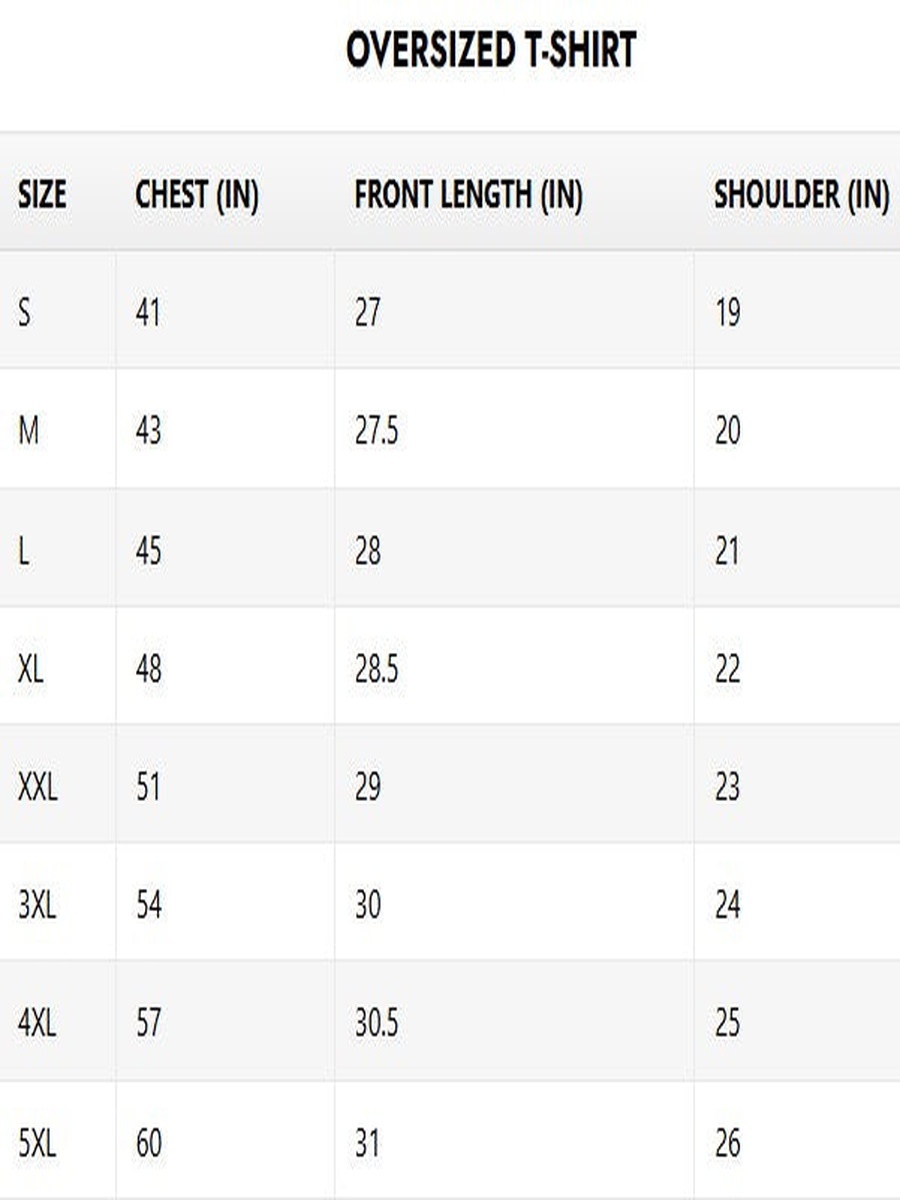This screenshot has width=900, height=1200.
Task: Click the L size row label
Action: [x=23, y=550]
